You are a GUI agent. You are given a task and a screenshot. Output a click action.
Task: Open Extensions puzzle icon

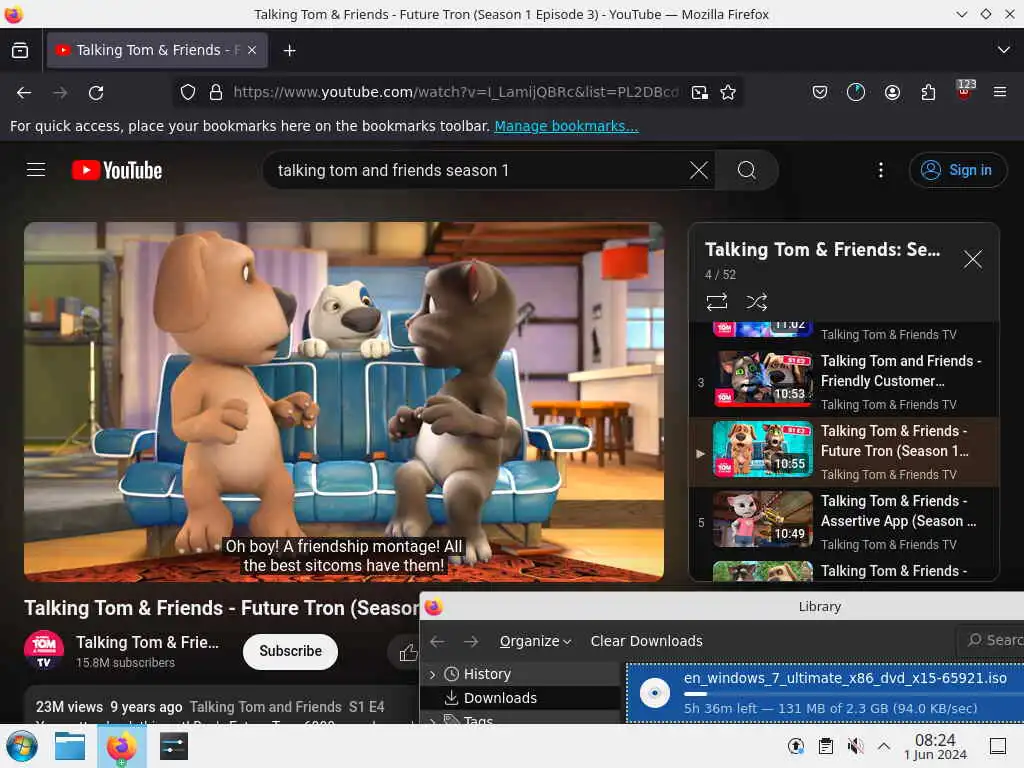[x=928, y=93]
